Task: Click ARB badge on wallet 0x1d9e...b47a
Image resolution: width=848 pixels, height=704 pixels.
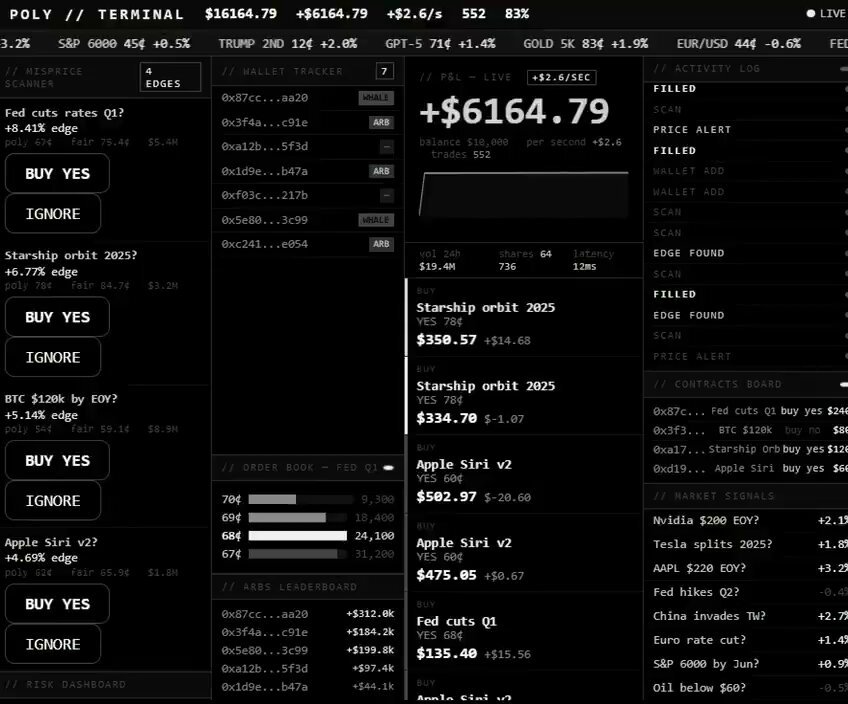Action: [x=381, y=171]
